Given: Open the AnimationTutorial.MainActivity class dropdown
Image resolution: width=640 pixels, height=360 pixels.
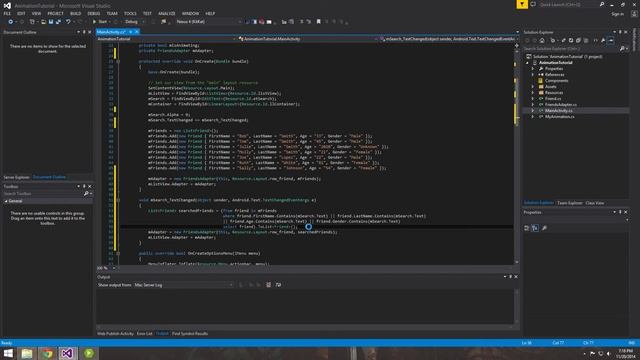Looking at the screenshot, I should point(308,39).
